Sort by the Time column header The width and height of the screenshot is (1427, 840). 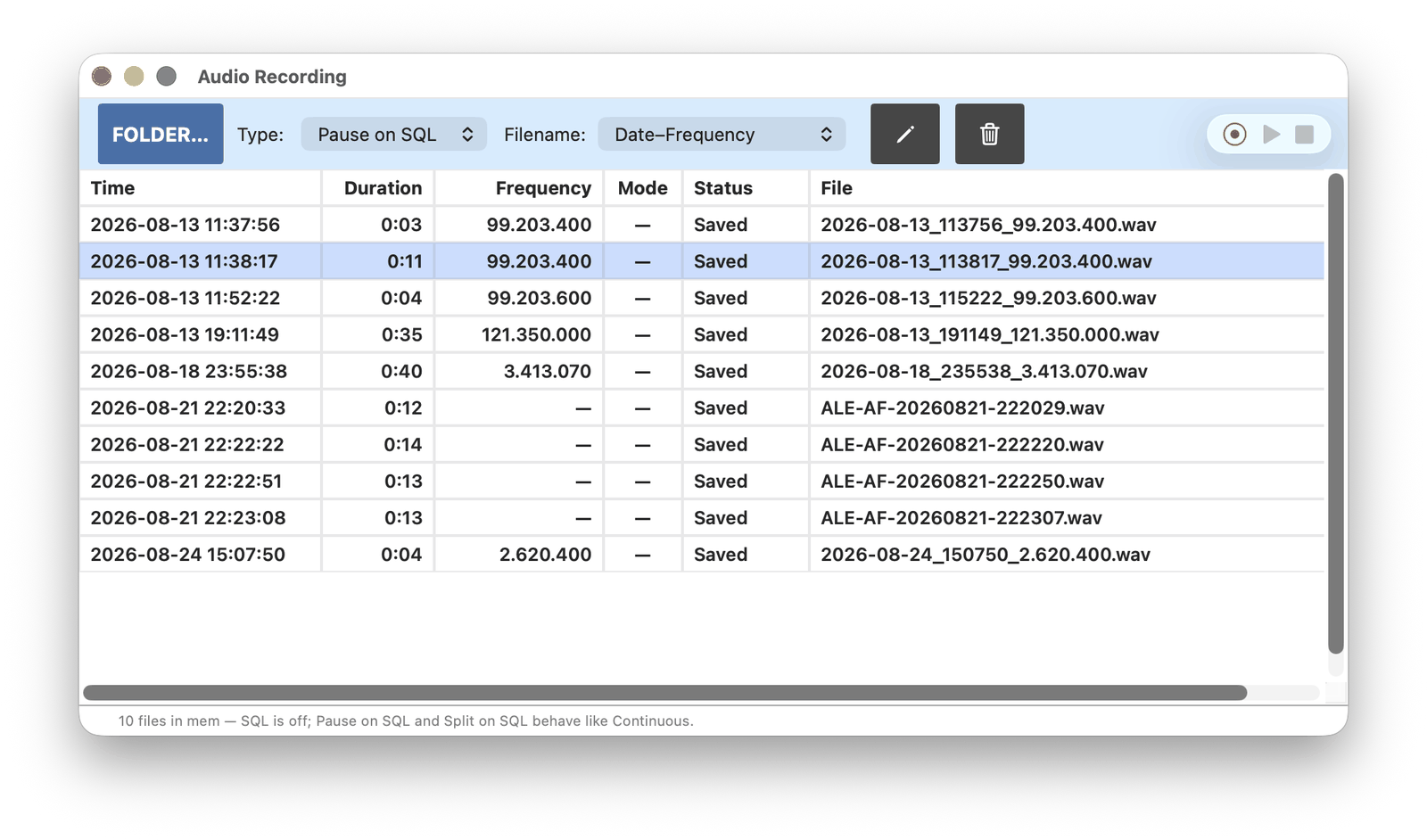point(201,188)
